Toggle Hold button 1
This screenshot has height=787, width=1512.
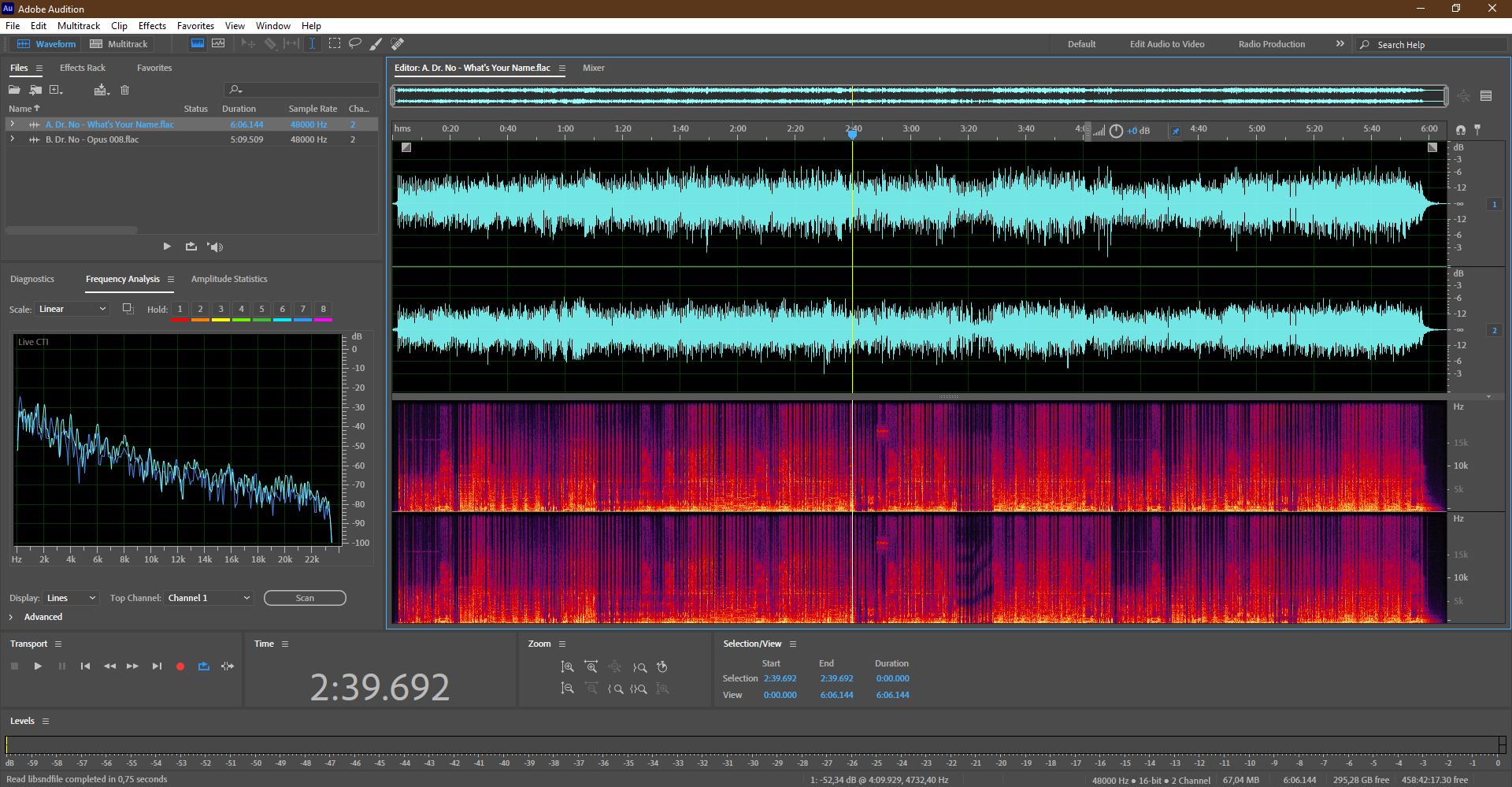point(180,310)
